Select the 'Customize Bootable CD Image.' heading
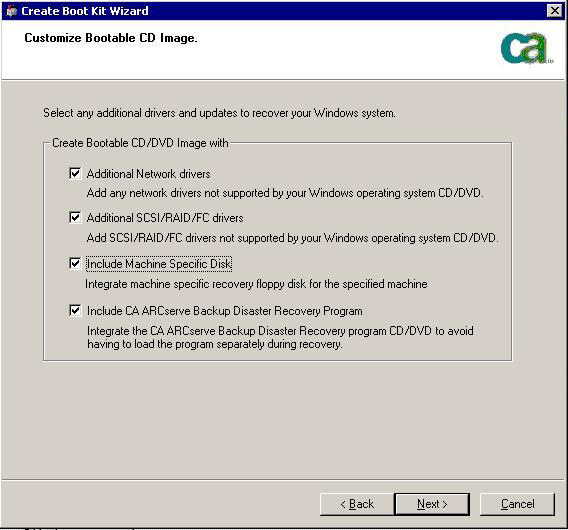This screenshot has height=530, width=568. pyautogui.click(x=111, y=38)
